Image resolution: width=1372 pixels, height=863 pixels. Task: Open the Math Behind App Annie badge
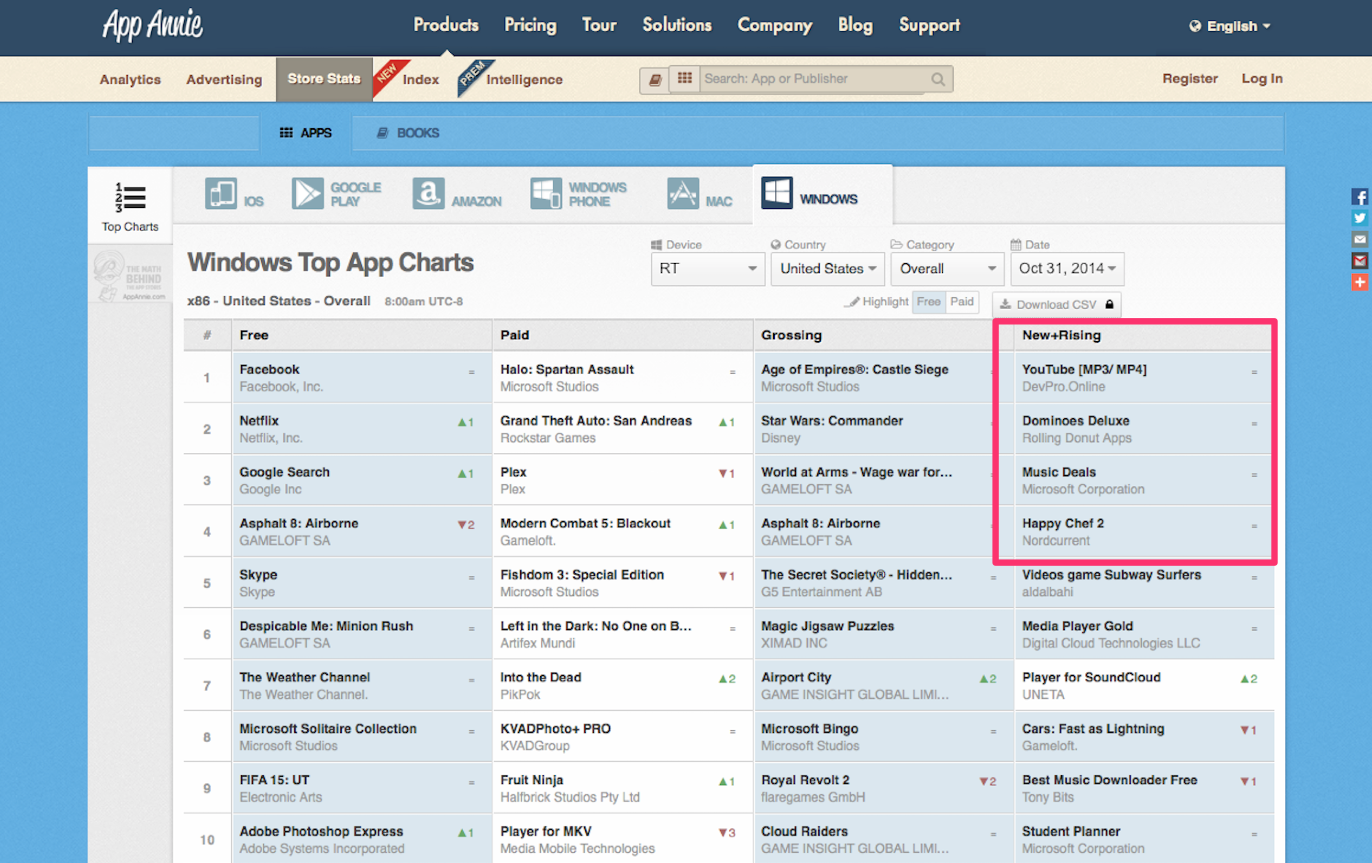coord(130,277)
